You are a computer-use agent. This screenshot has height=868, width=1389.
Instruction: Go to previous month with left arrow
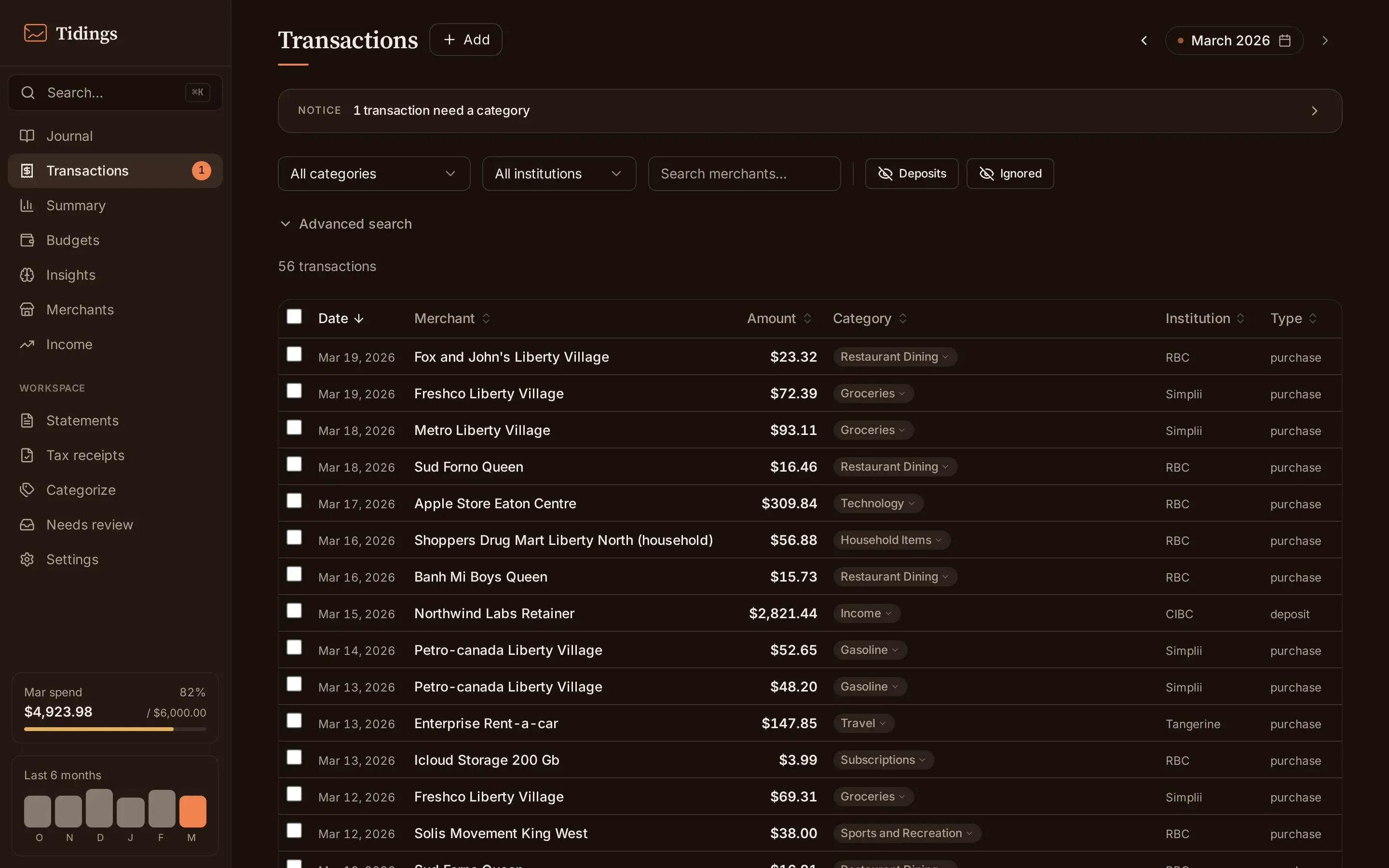[x=1144, y=40]
